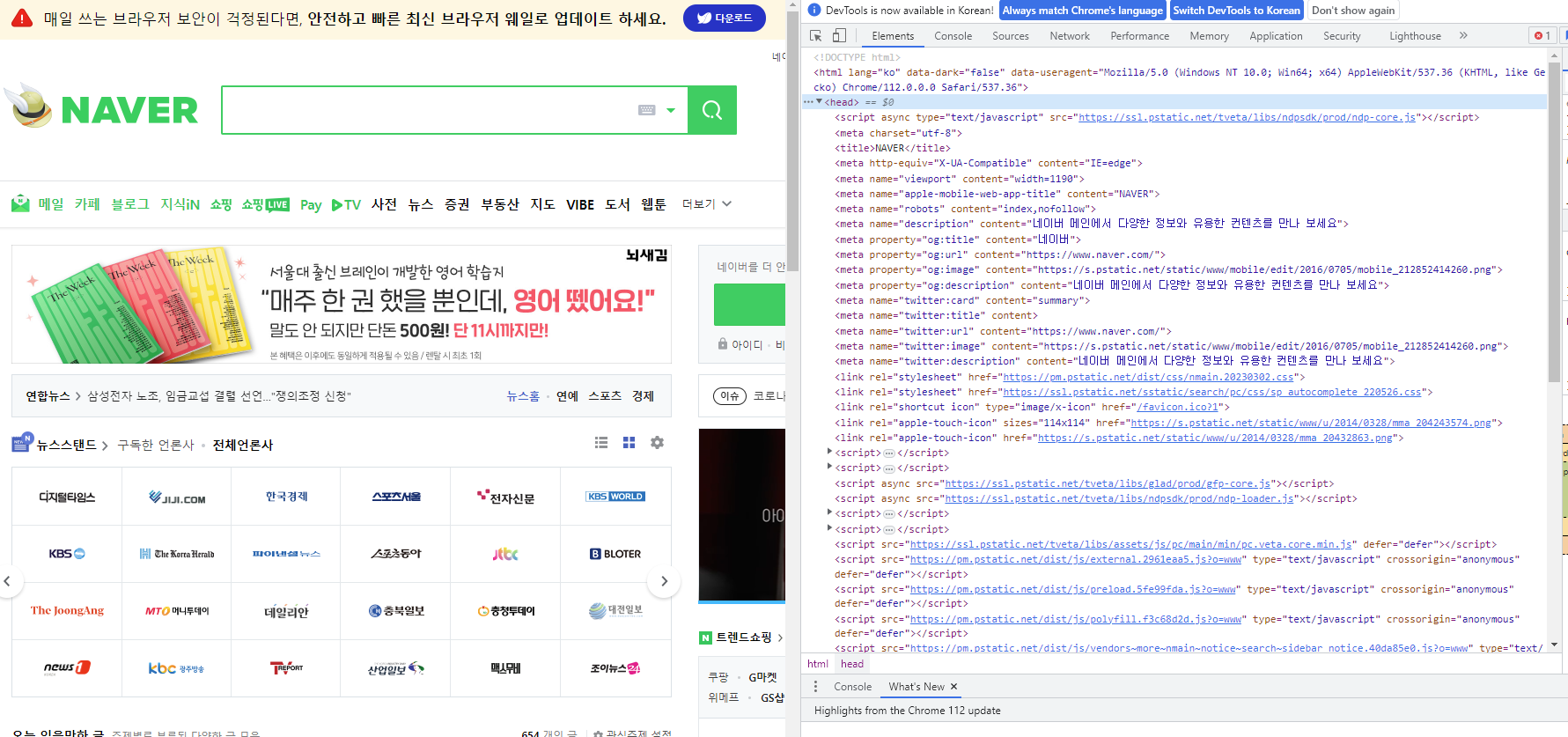Open the BLOTER press logo tile

tap(615, 554)
